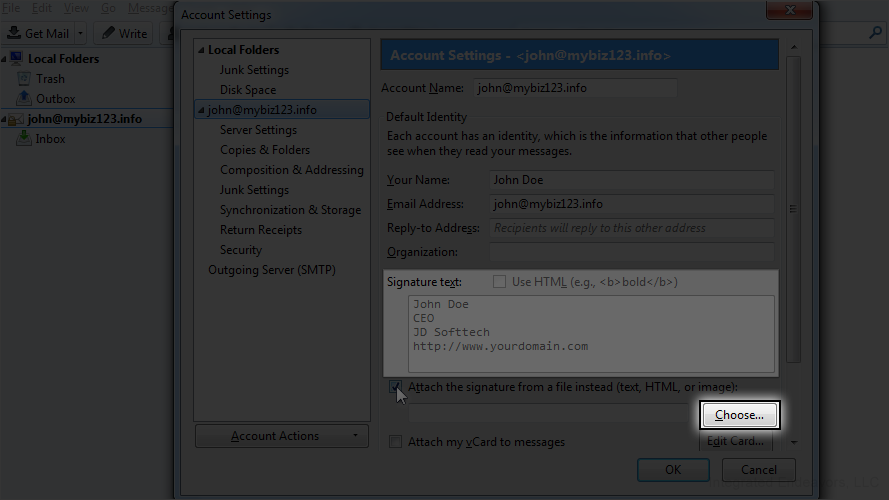Select Junk Settings under john@mybiz123.info

254,190
